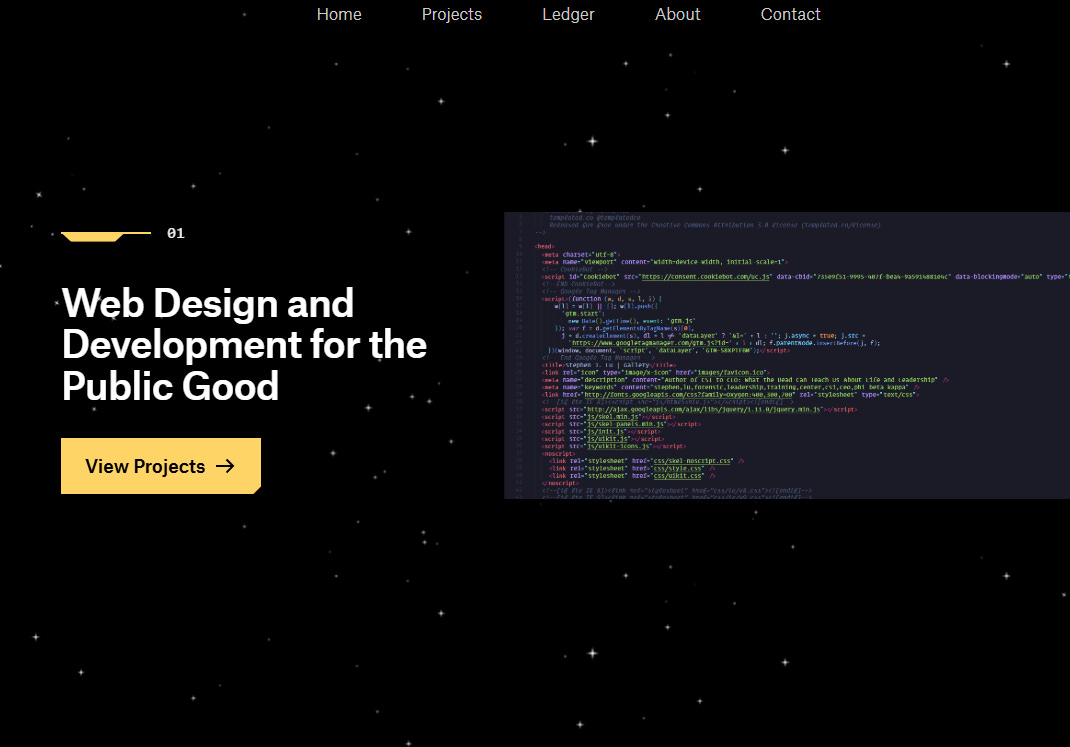
Task: Open the Ledger nav item
Action: [568, 14]
